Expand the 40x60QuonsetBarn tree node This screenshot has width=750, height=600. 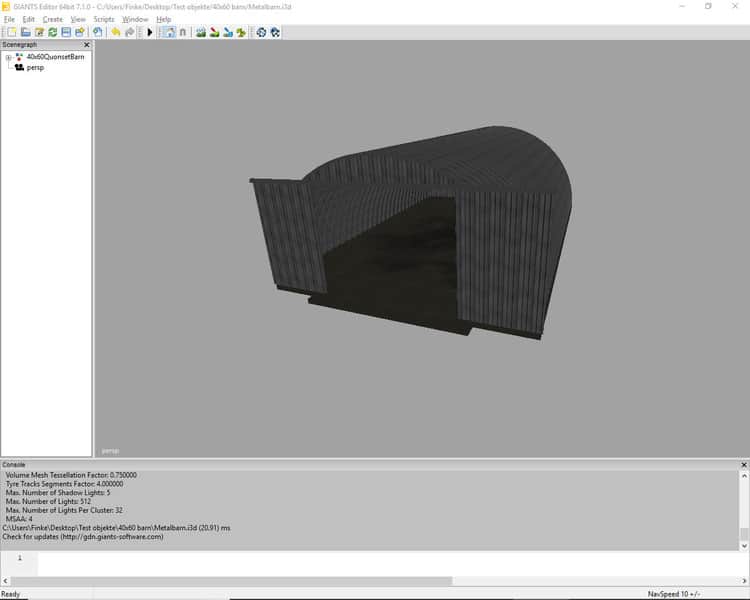coord(8,57)
